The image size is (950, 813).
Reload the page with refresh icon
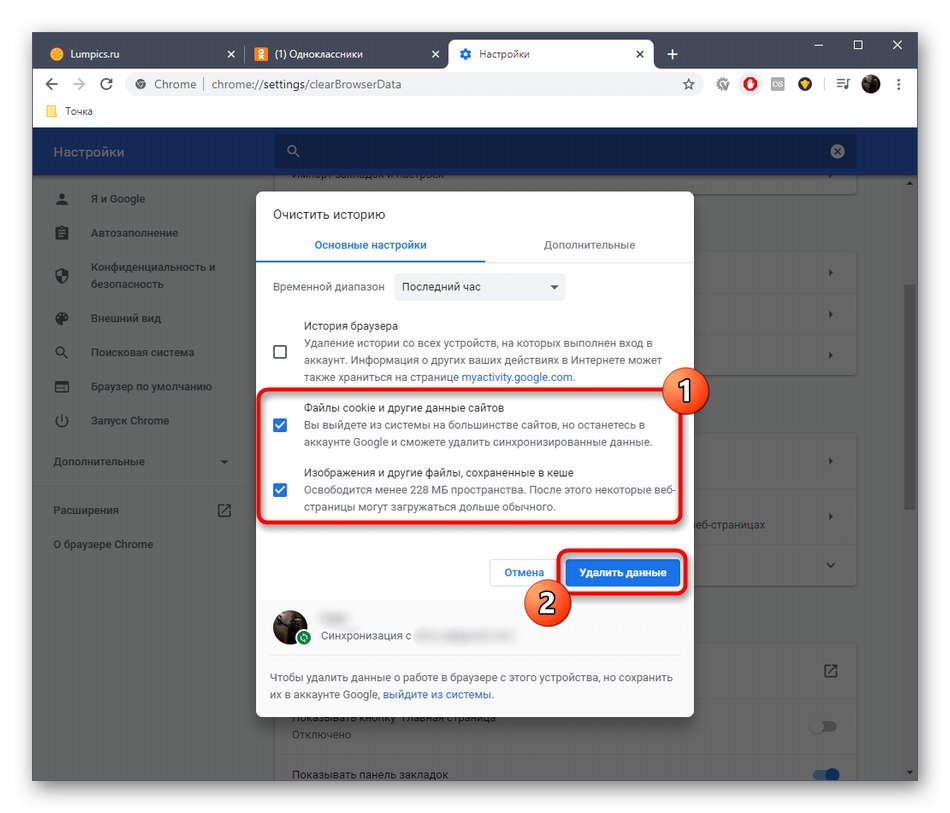(x=107, y=84)
